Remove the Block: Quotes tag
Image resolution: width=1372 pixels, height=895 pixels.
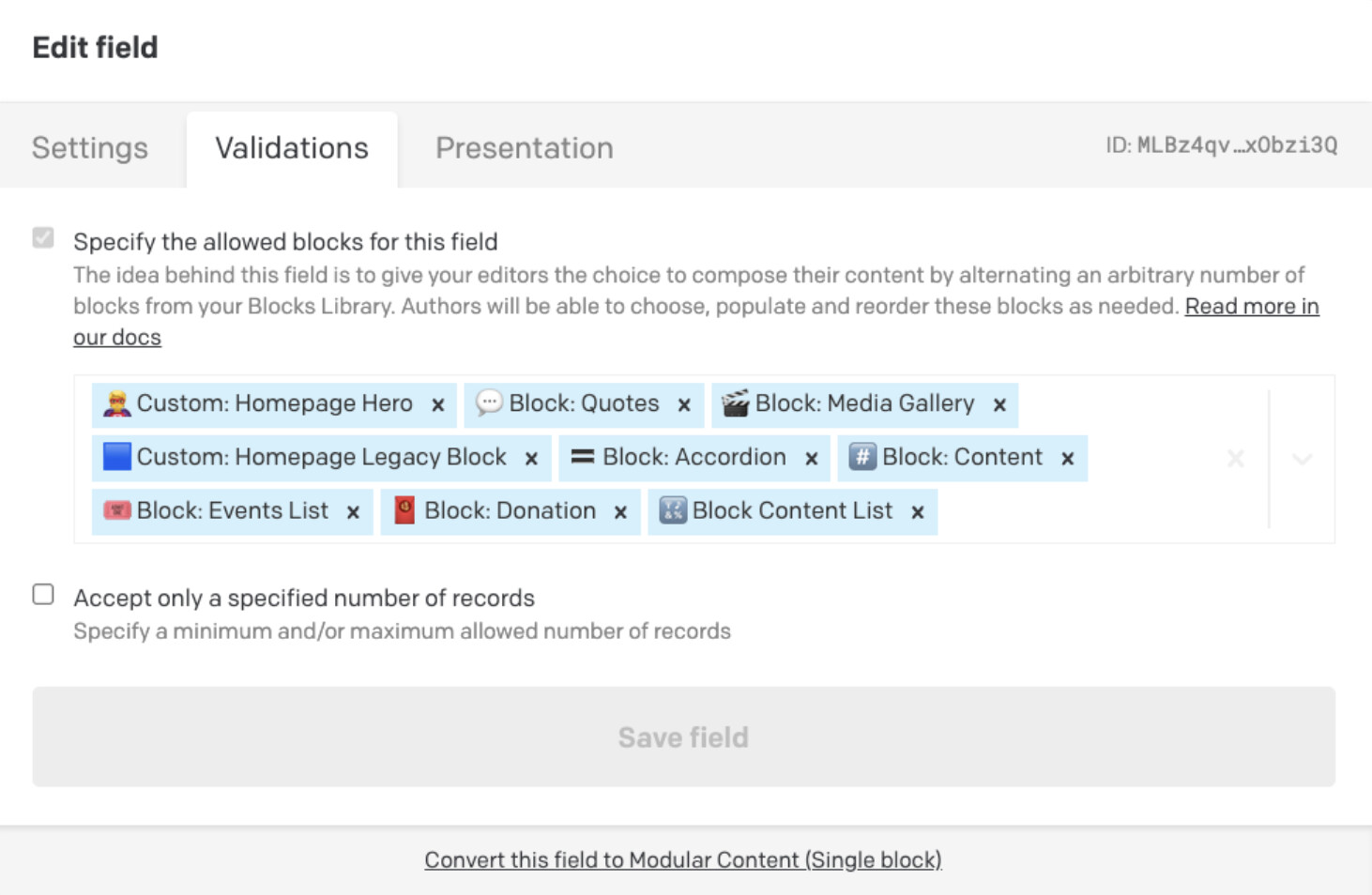coord(684,405)
